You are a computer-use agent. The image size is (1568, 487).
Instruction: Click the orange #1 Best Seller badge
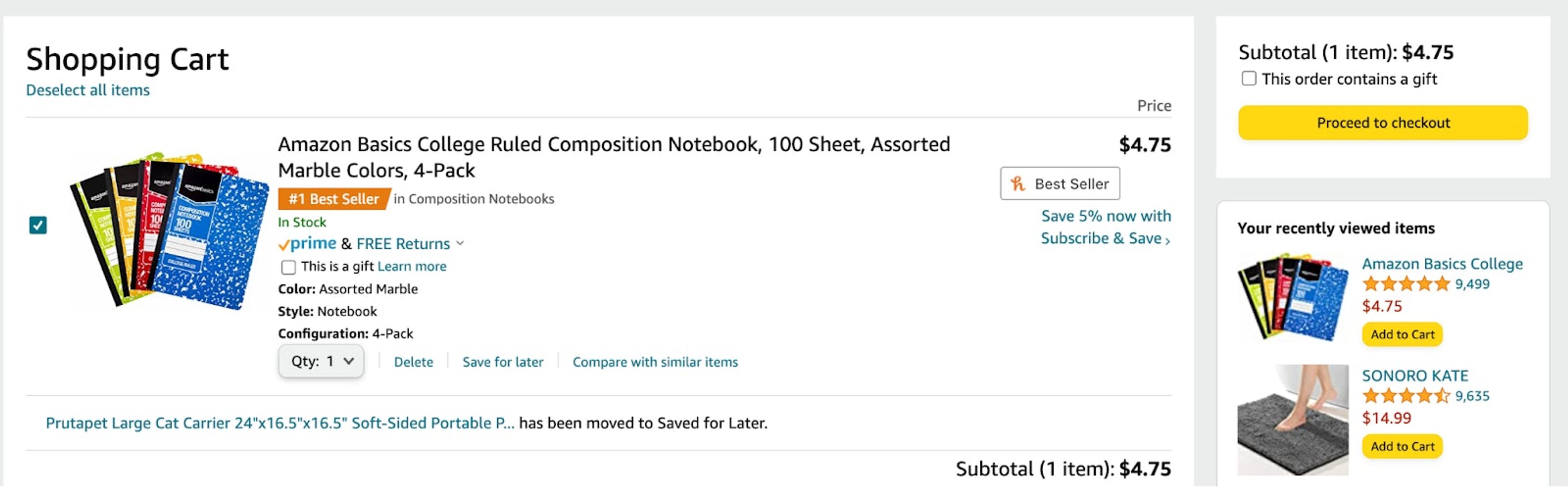333,198
